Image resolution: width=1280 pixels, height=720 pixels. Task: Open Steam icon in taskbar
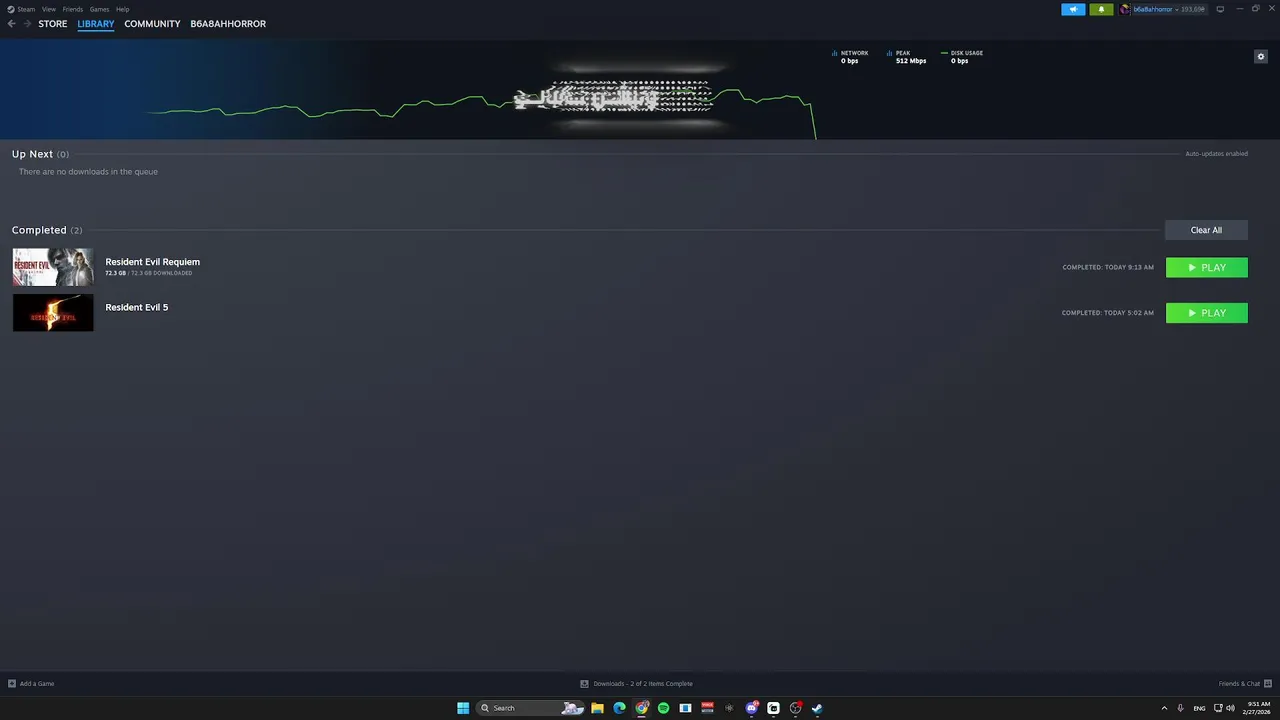pyautogui.click(x=817, y=708)
